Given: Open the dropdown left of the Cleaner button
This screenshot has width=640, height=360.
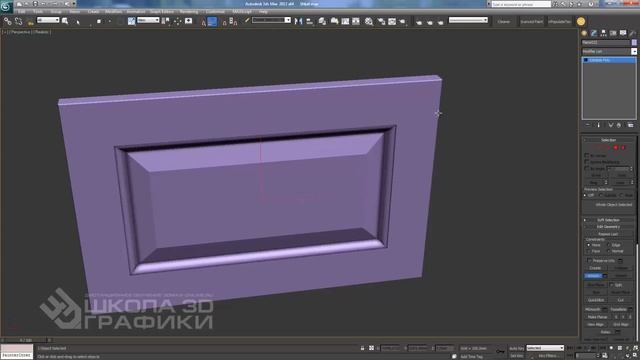Looking at the screenshot, I should tap(468, 20).
